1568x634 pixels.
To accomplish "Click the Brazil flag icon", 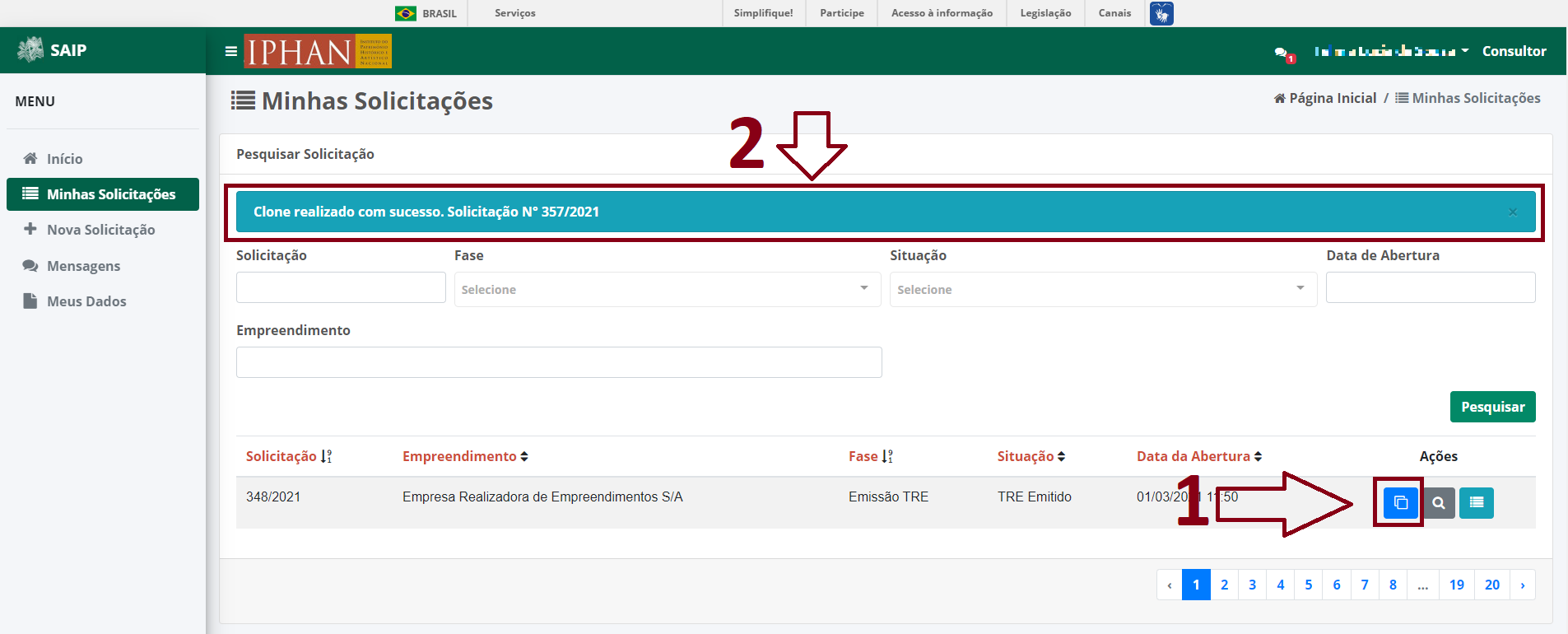I will tap(406, 13).
